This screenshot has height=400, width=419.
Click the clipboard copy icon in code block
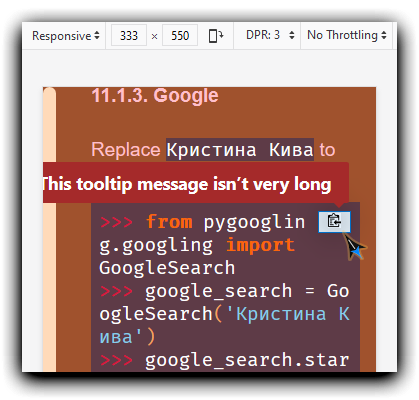[x=334, y=222]
